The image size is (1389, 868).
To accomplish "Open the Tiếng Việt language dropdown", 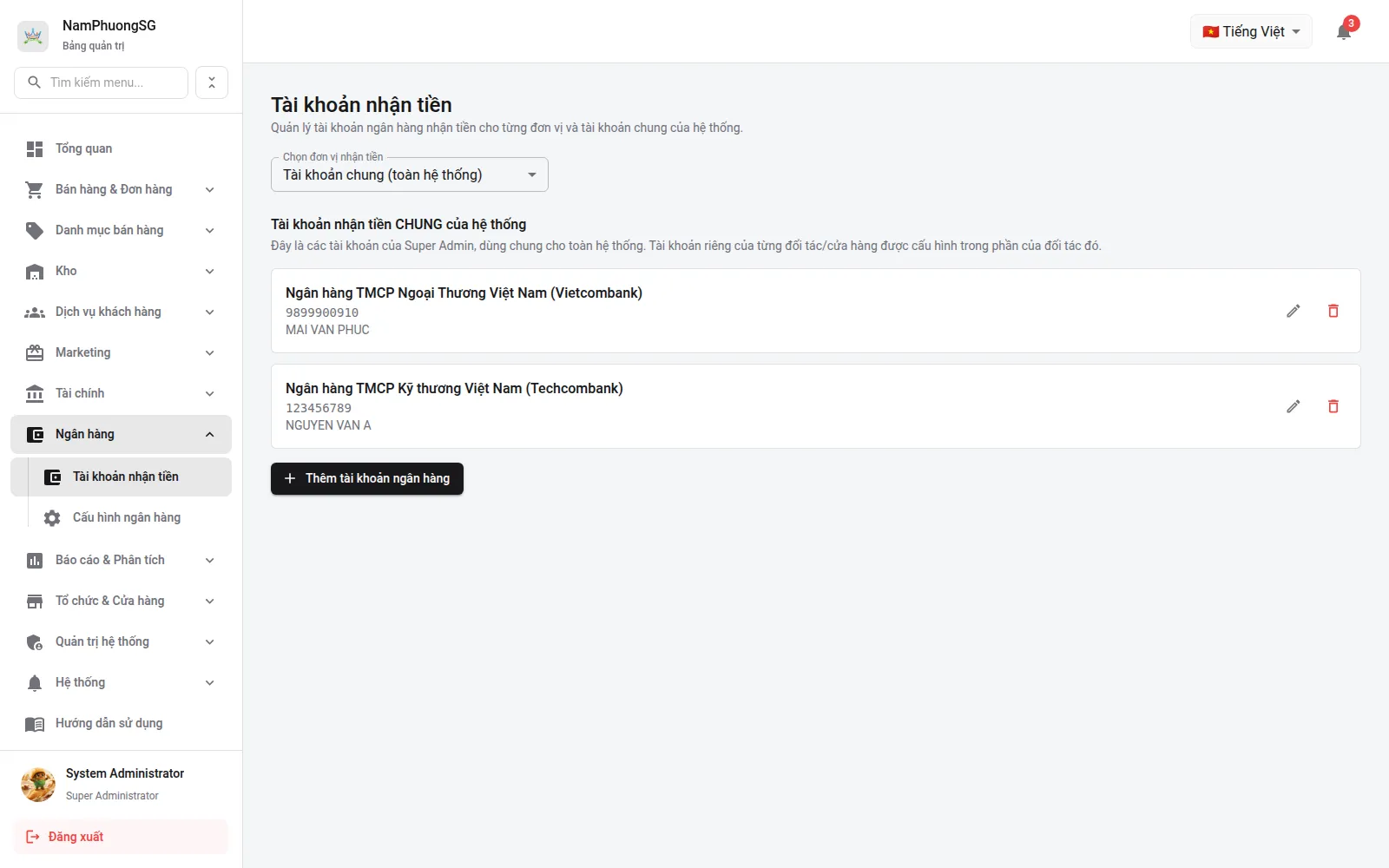I will (1251, 31).
